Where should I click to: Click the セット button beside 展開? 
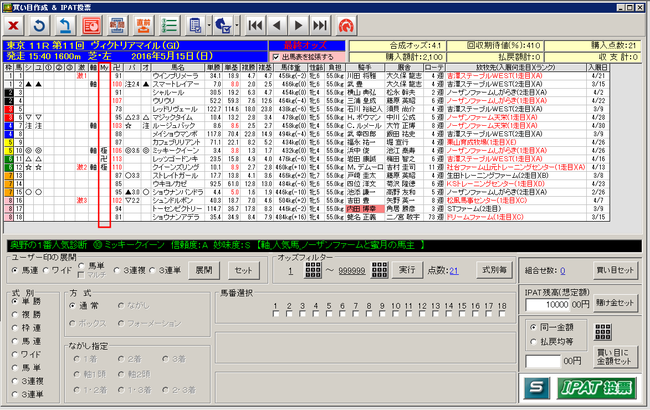pyautogui.click(x=244, y=270)
